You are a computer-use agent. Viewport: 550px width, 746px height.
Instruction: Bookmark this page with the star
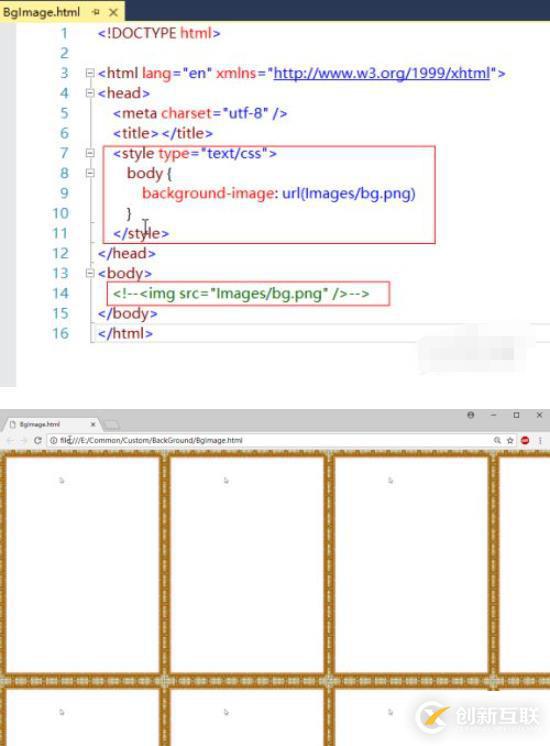[x=510, y=440]
